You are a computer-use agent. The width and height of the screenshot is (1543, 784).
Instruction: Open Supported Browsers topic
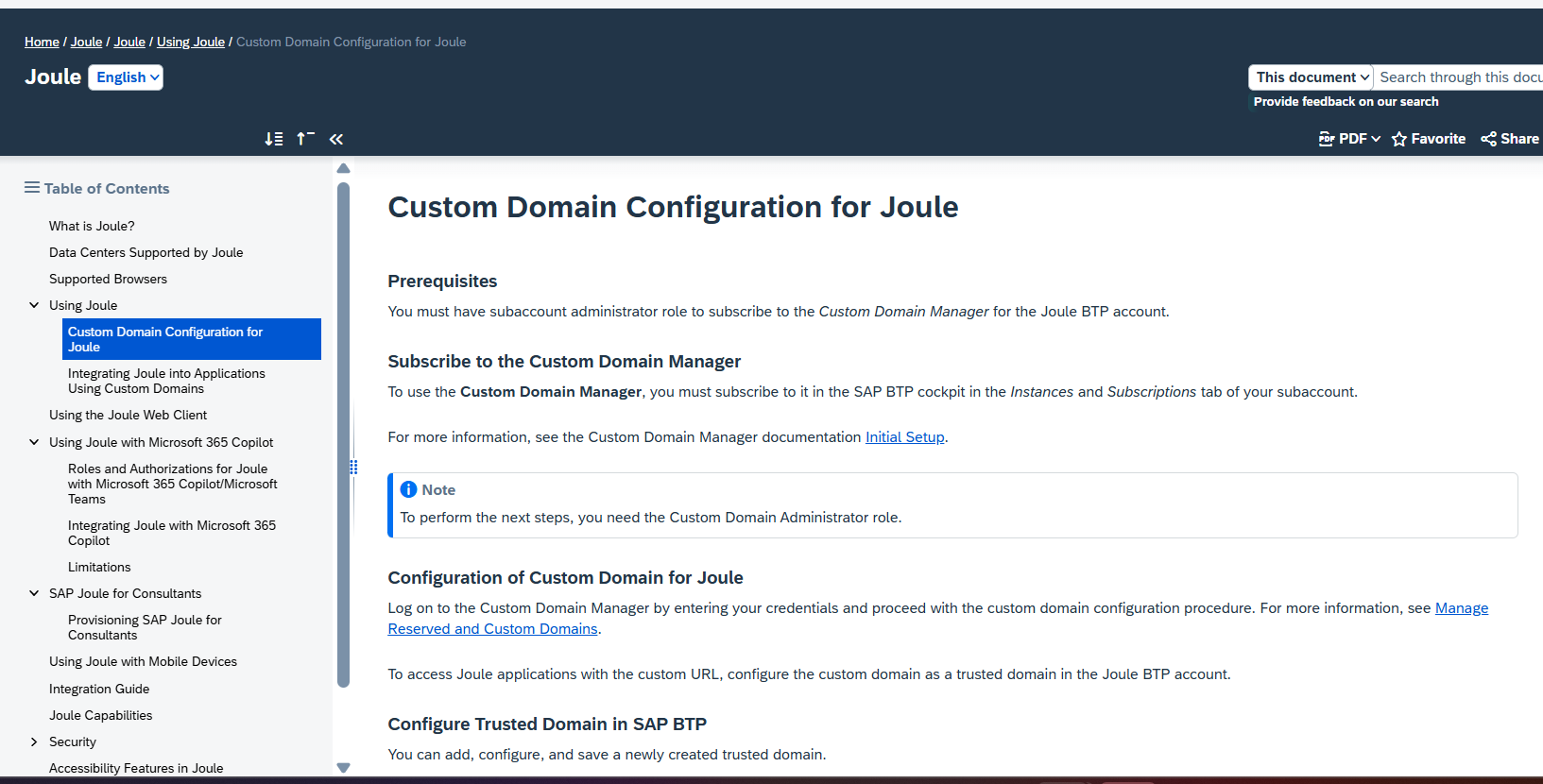click(108, 279)
